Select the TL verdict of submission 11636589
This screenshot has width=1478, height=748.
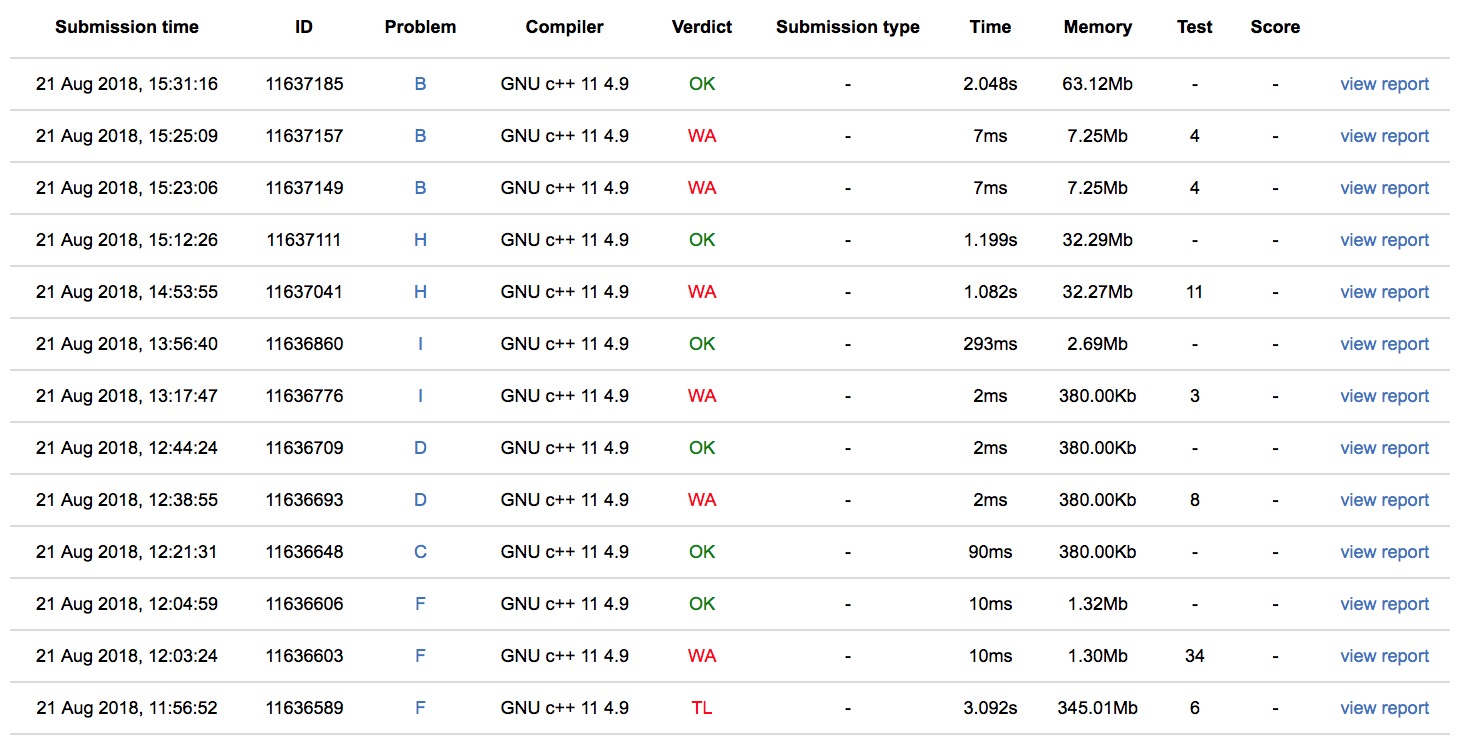pyautogui.click(x=702, y=708)
